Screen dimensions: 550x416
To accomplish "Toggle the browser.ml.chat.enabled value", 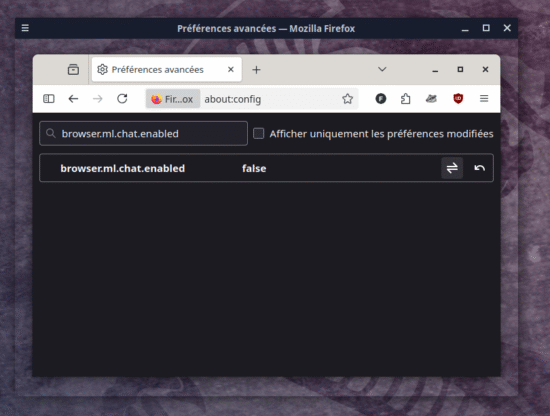I will pyautogui.click(x=452, y=168).
